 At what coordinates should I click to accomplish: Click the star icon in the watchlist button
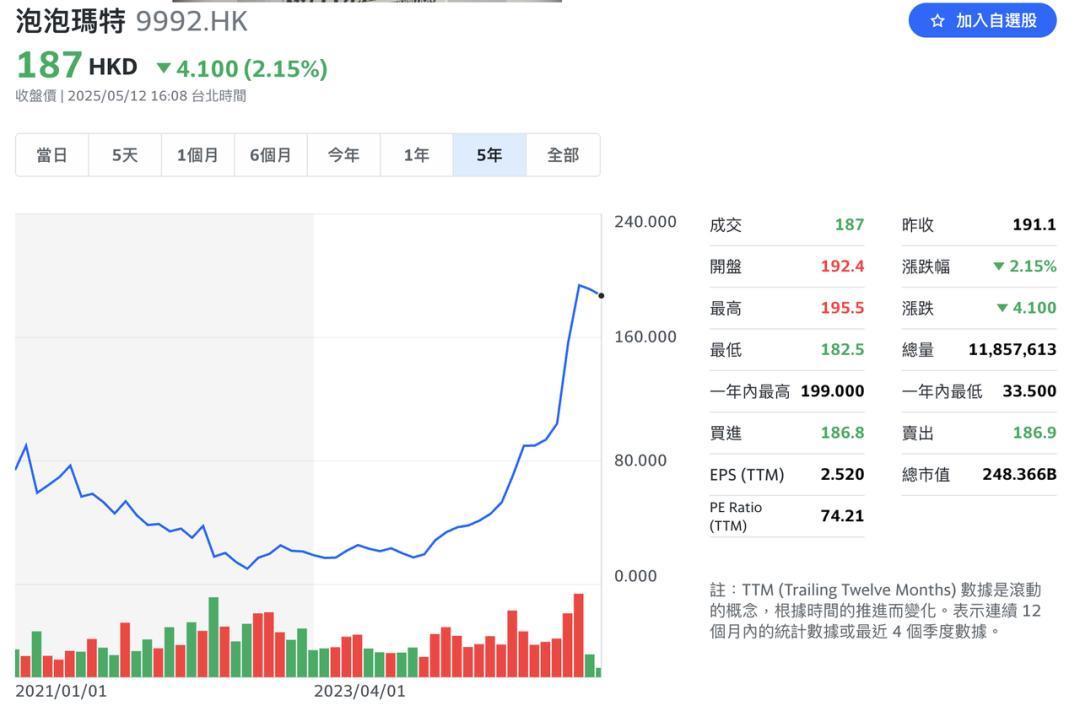pyautogui.click(x=937, y=20)
